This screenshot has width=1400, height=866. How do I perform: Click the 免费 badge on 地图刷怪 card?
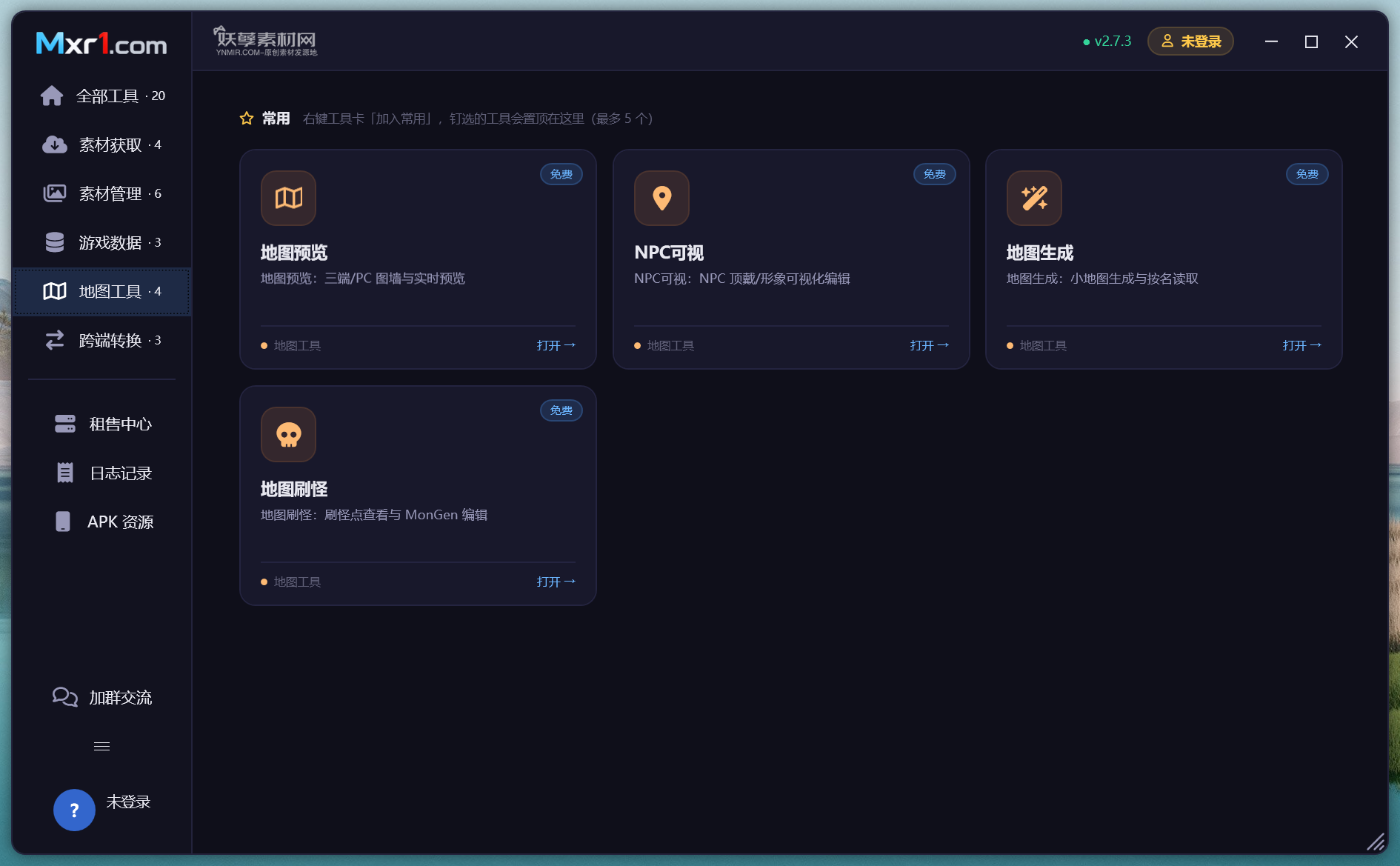click(x=561, y=410)
